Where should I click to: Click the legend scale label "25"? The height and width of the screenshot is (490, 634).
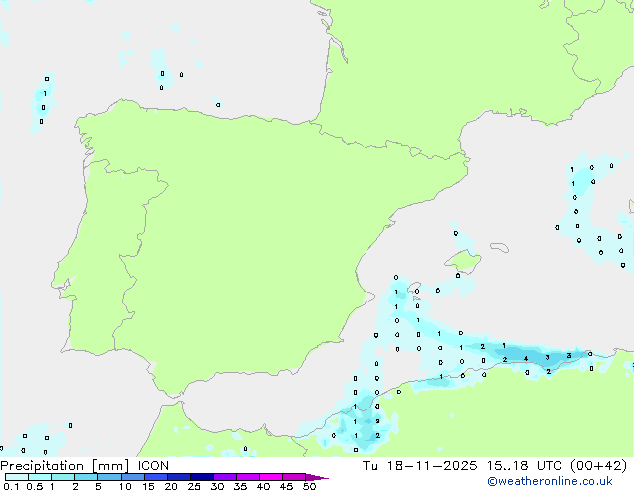click(194, 486)
